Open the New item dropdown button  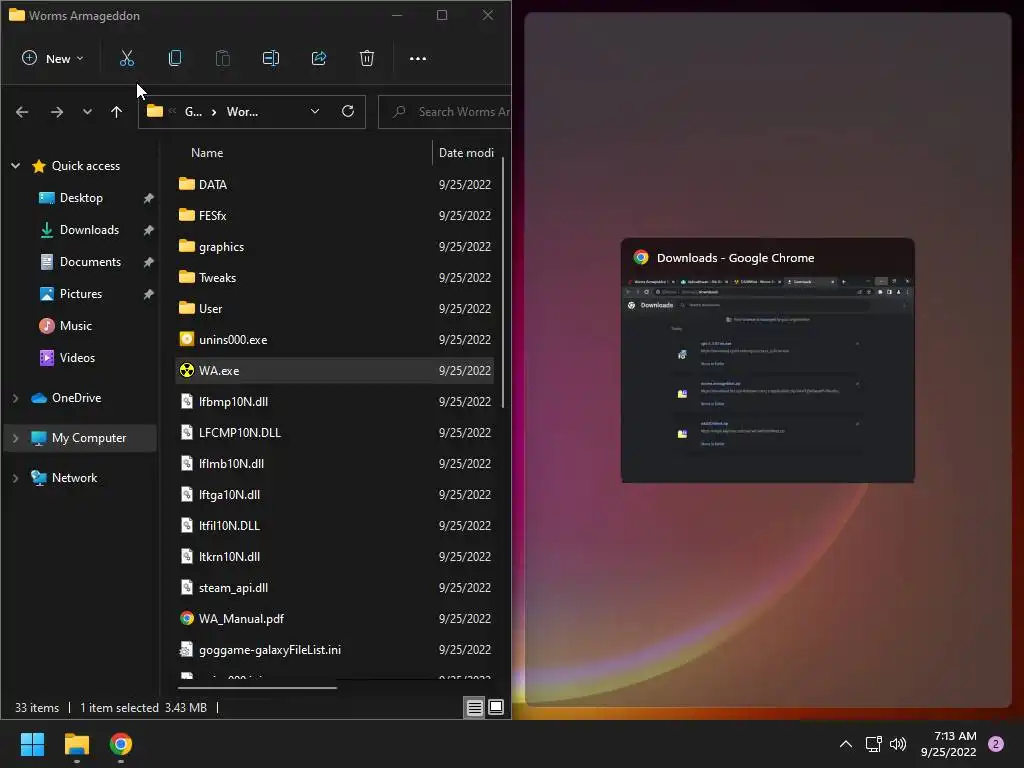(52, 58)
